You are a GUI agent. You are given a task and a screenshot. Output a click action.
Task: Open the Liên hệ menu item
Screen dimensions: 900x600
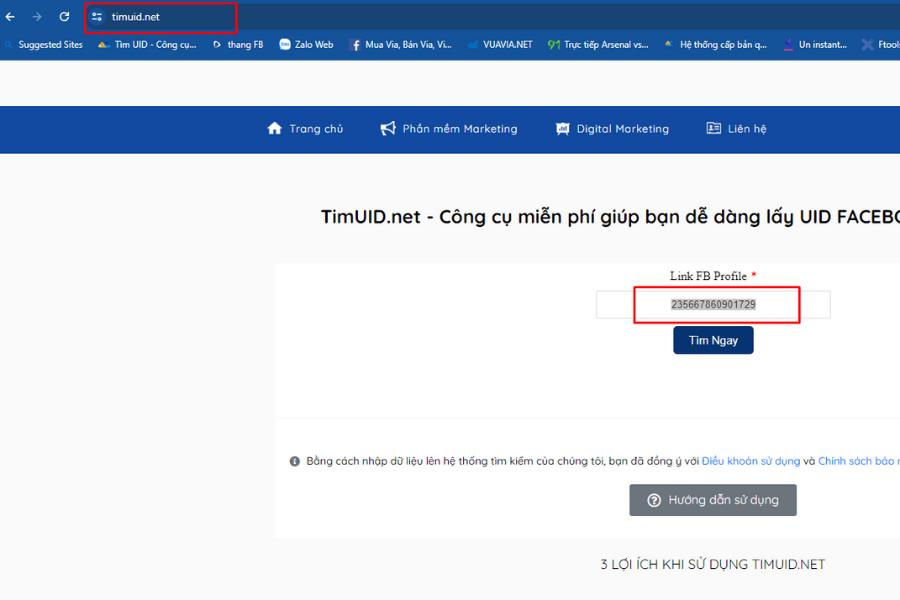(x=746, y=129)
